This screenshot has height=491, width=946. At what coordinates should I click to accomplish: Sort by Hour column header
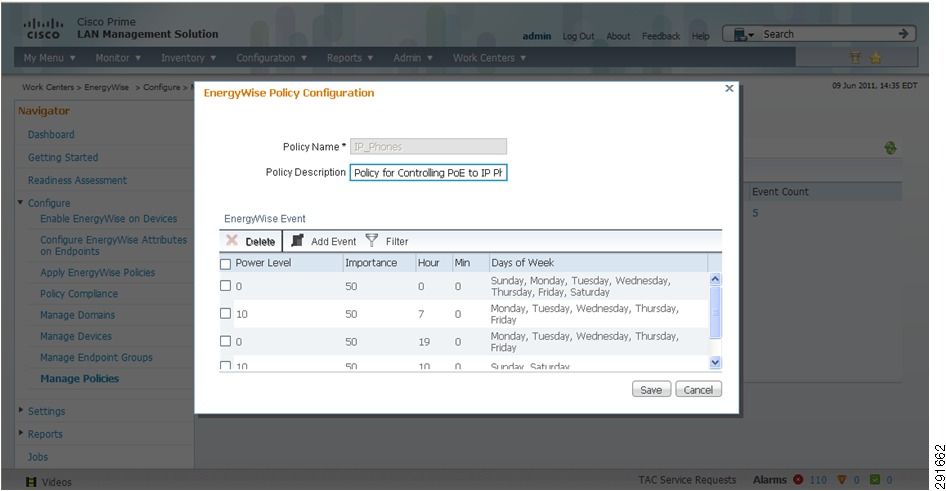coord(428,263)
